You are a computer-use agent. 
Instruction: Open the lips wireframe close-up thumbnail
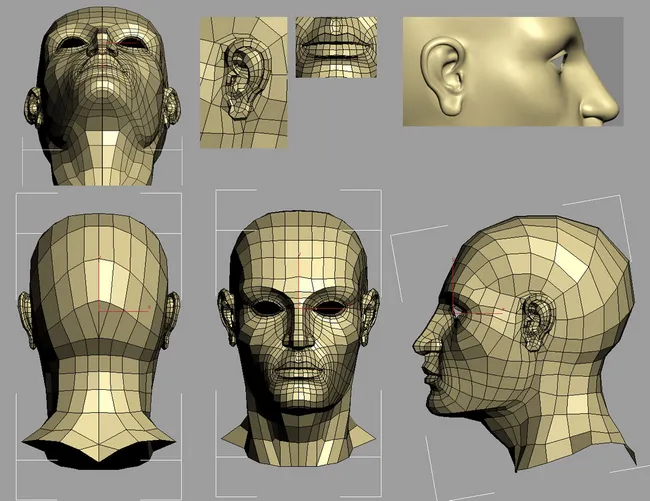click(336, 47)
